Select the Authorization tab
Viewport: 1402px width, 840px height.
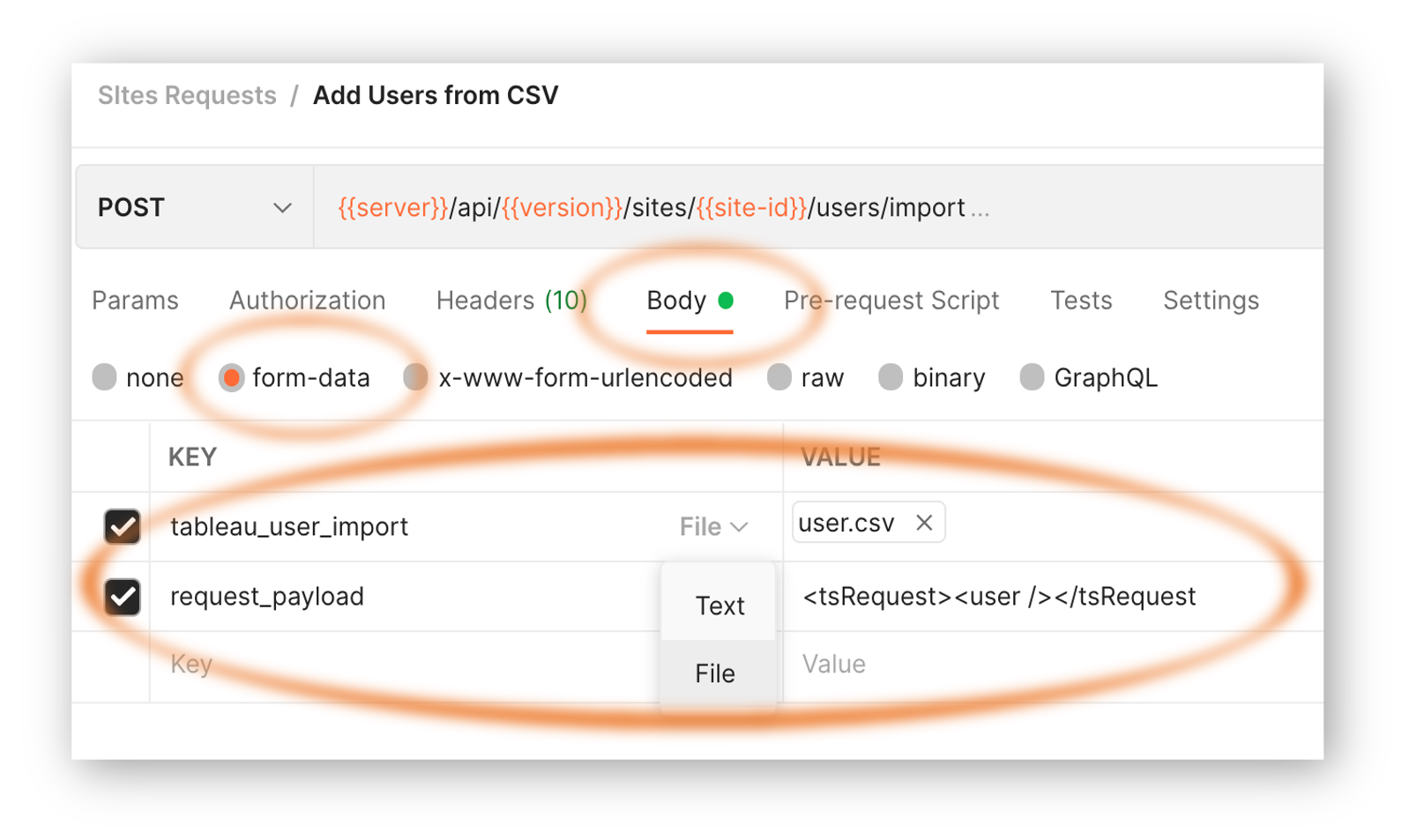307,300
